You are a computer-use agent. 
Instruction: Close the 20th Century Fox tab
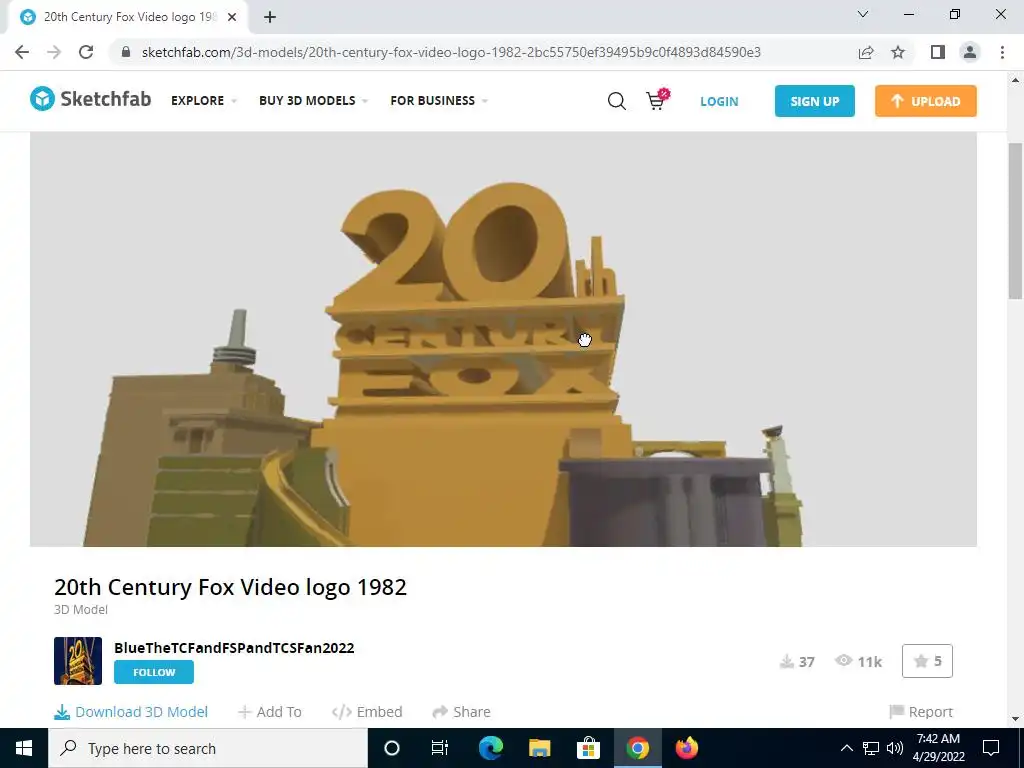[232, 17]
